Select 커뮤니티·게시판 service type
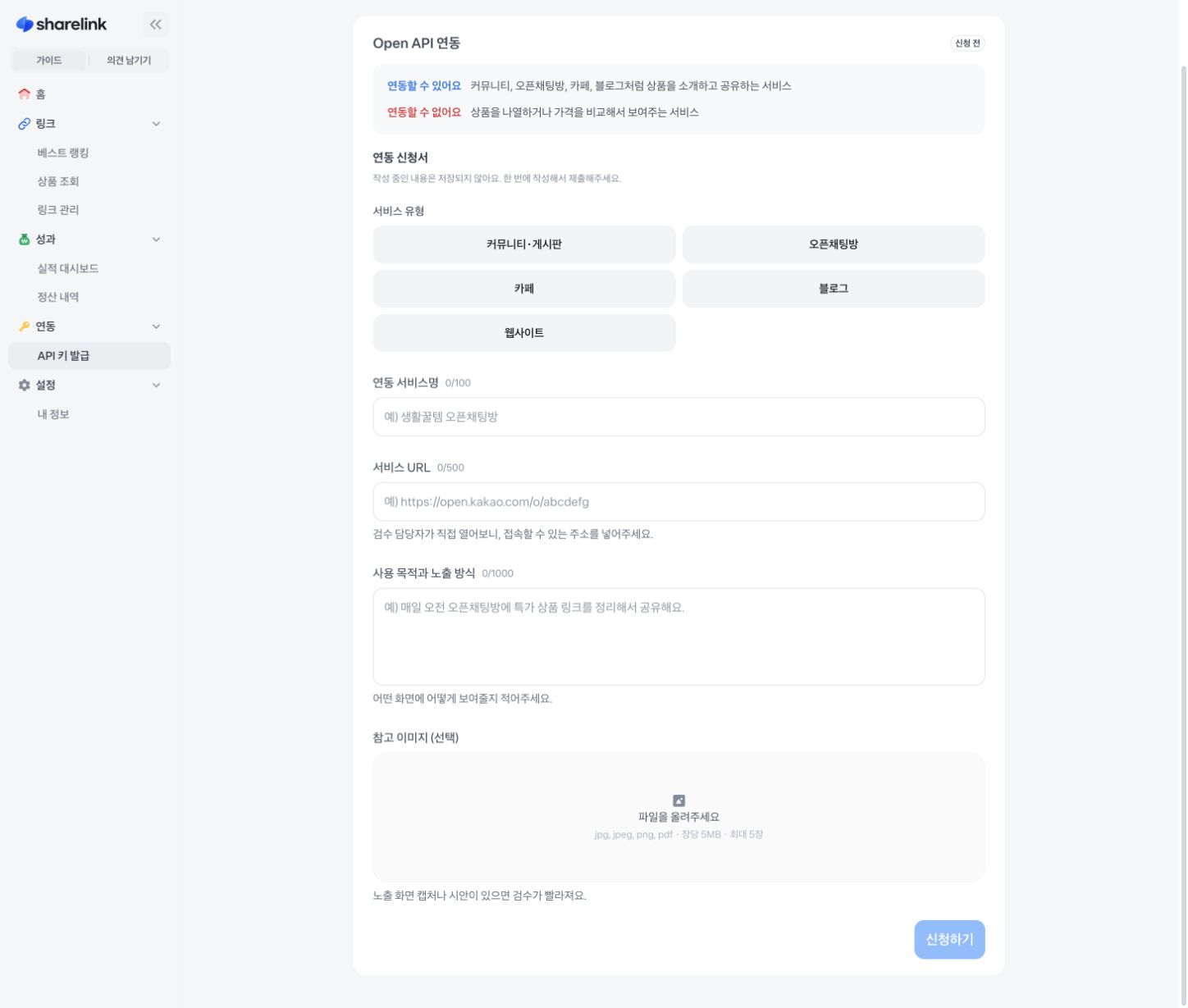The width and height of the screenshot is (1188, 1008). pyautogui.click(x=524, y=244)
